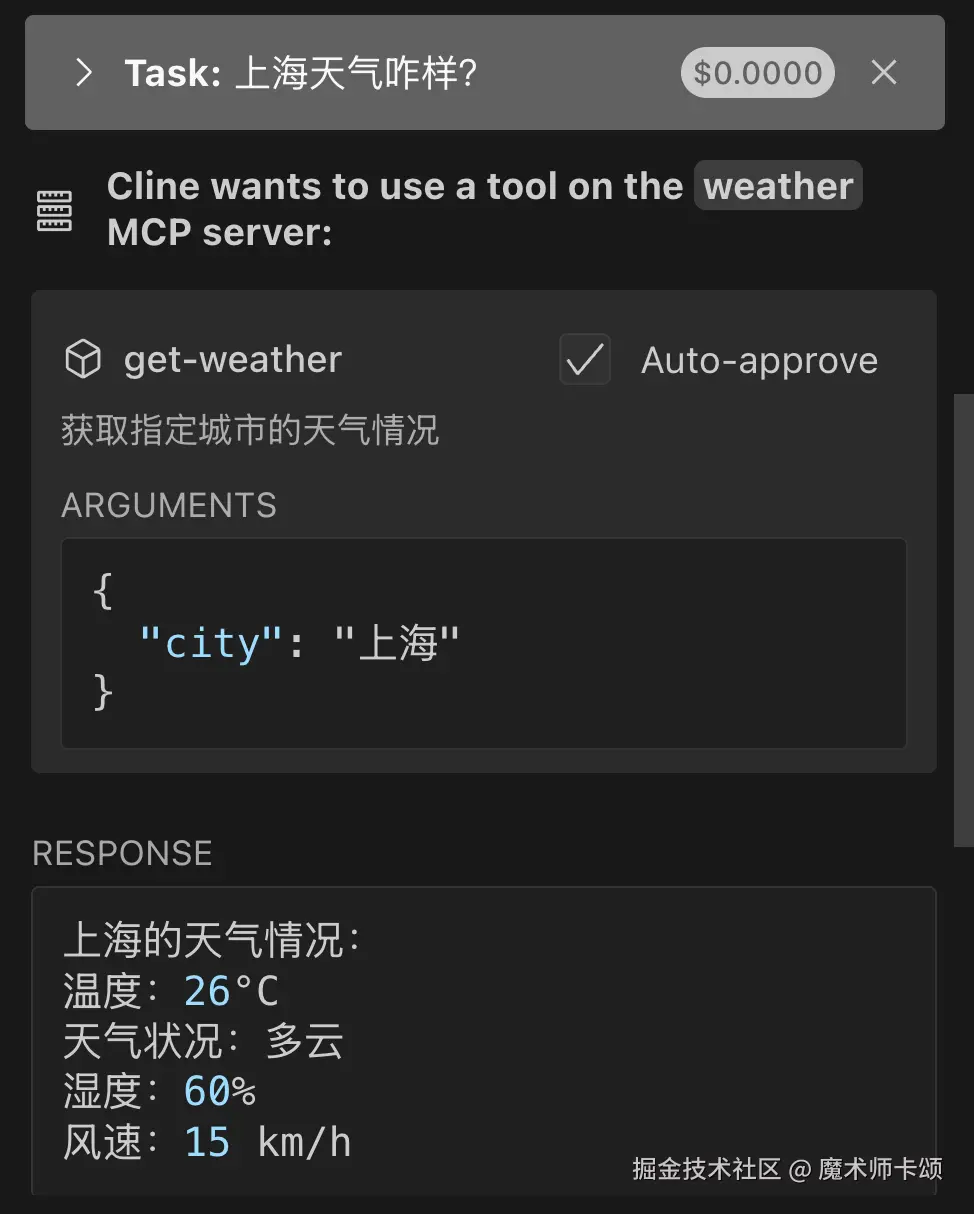Close the current task with the X
Image resolution: width=974 pixels, height=1214 pixels.
click(x=884, y=73)
